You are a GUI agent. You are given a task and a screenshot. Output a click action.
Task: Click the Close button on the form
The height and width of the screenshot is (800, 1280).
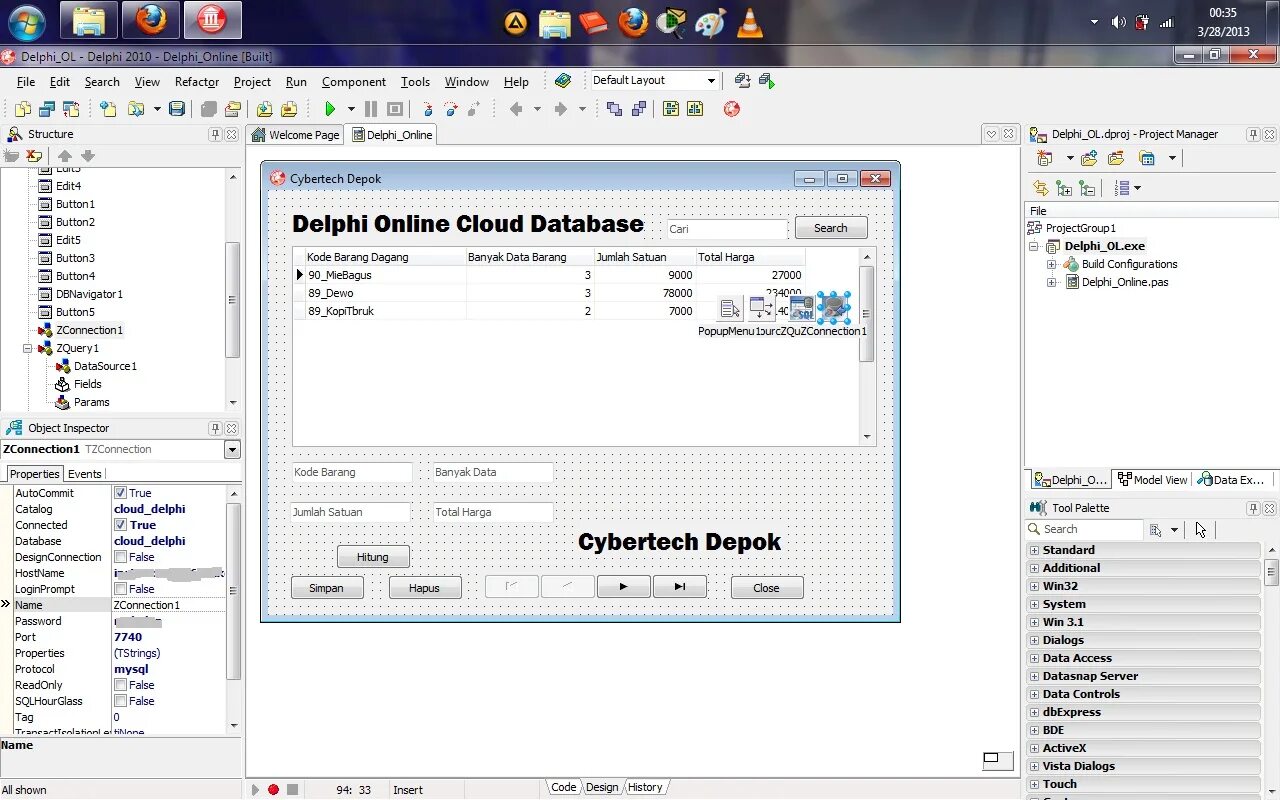click(x=767, y=588)
